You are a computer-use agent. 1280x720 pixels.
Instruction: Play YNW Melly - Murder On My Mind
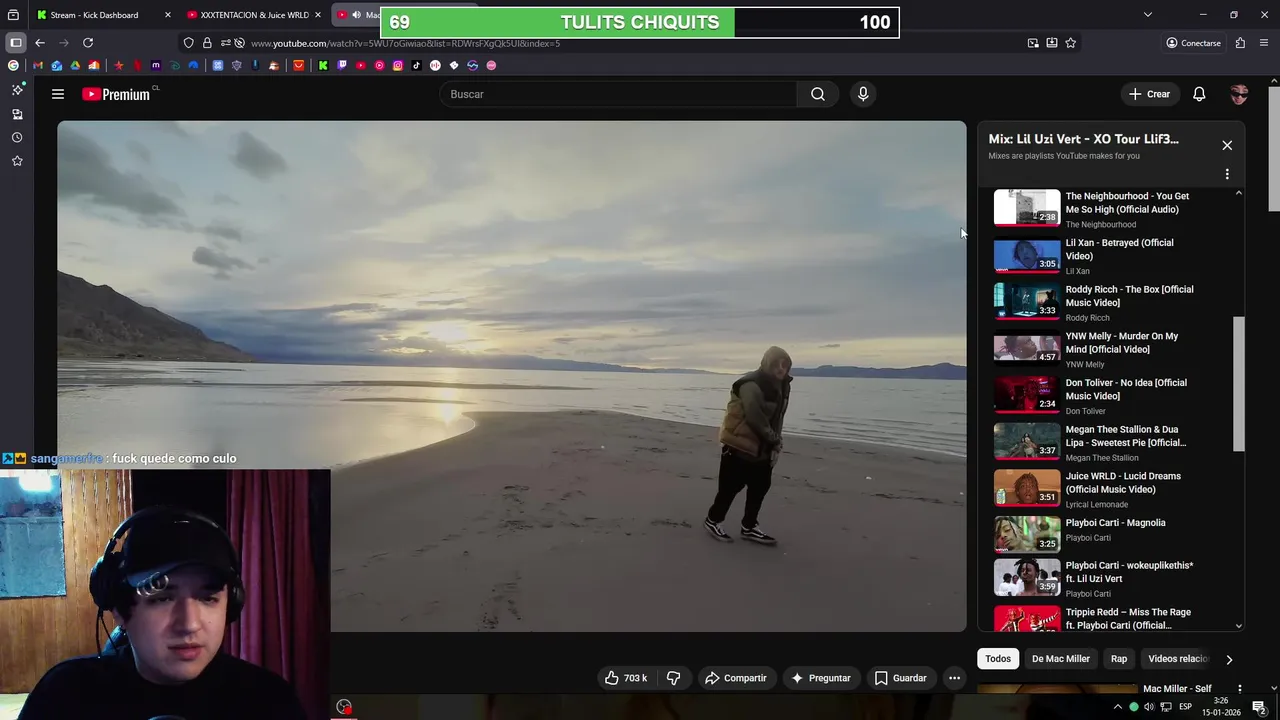1094,349
